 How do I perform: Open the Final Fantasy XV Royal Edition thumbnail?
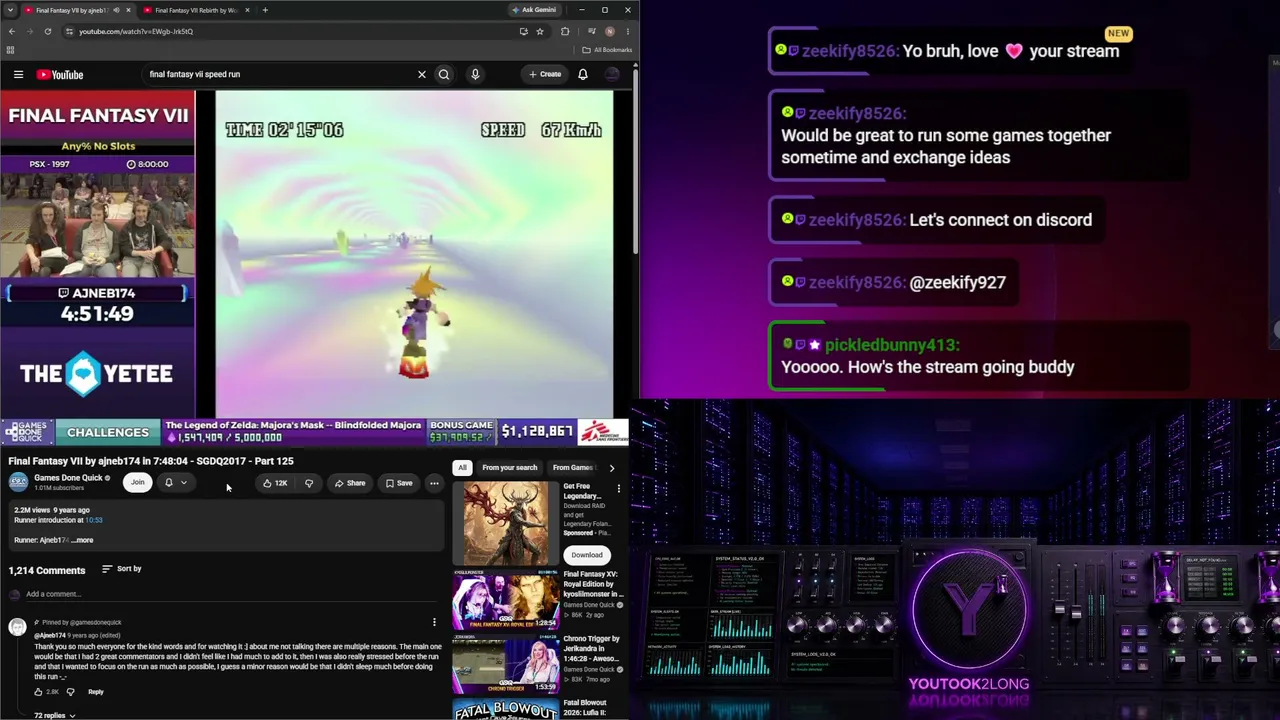pyautogui.click(x=505, y=599)
